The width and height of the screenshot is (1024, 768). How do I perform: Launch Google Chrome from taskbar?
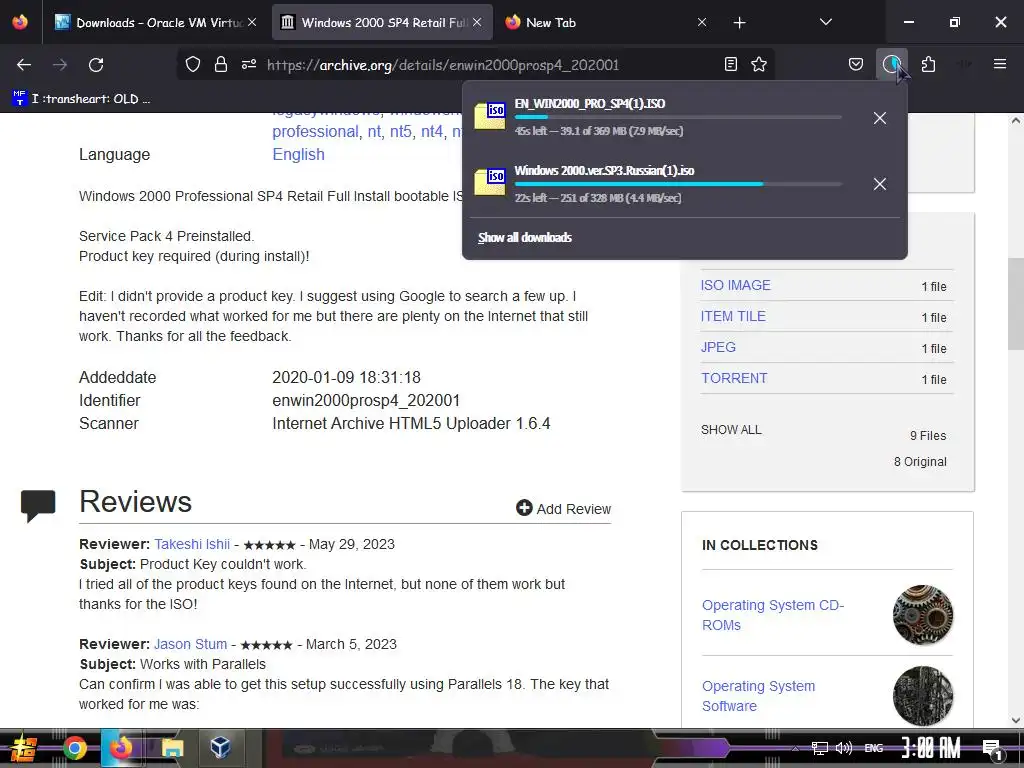coord(74,748)
